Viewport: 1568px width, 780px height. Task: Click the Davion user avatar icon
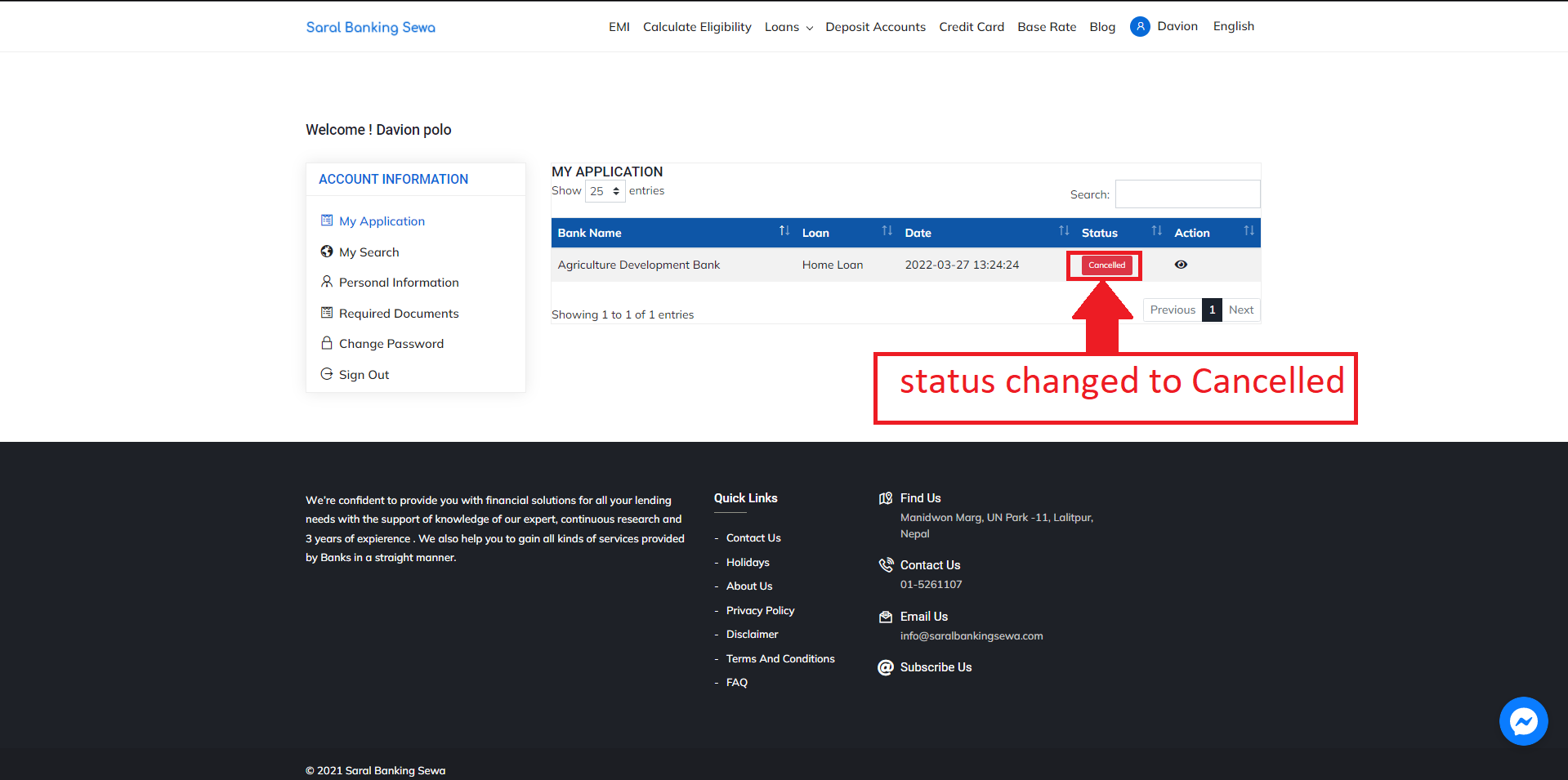click(1140, 27)
